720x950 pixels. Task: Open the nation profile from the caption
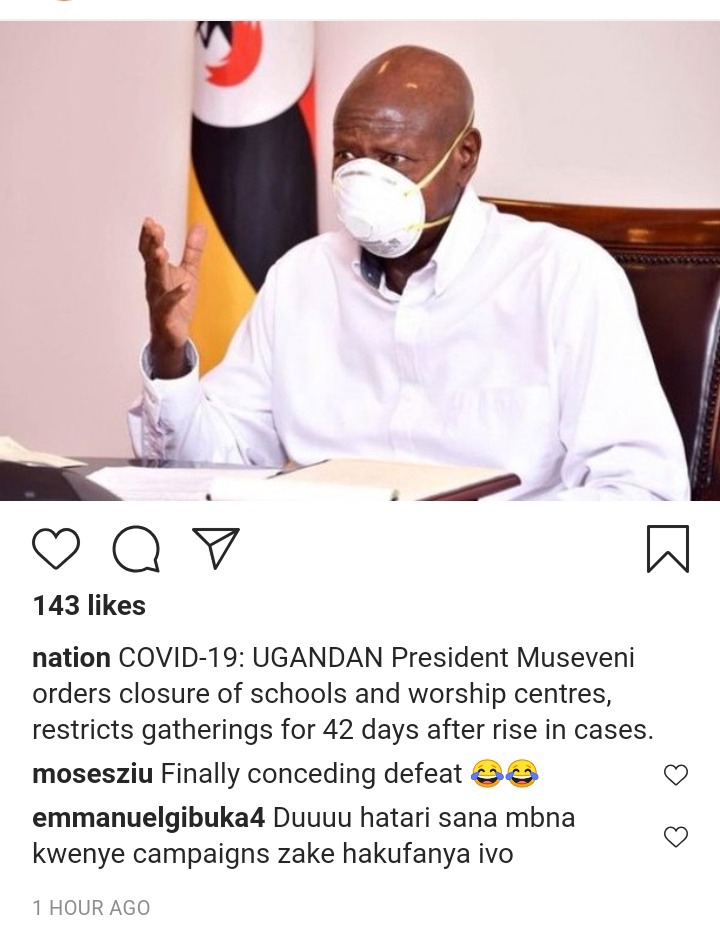71,658
